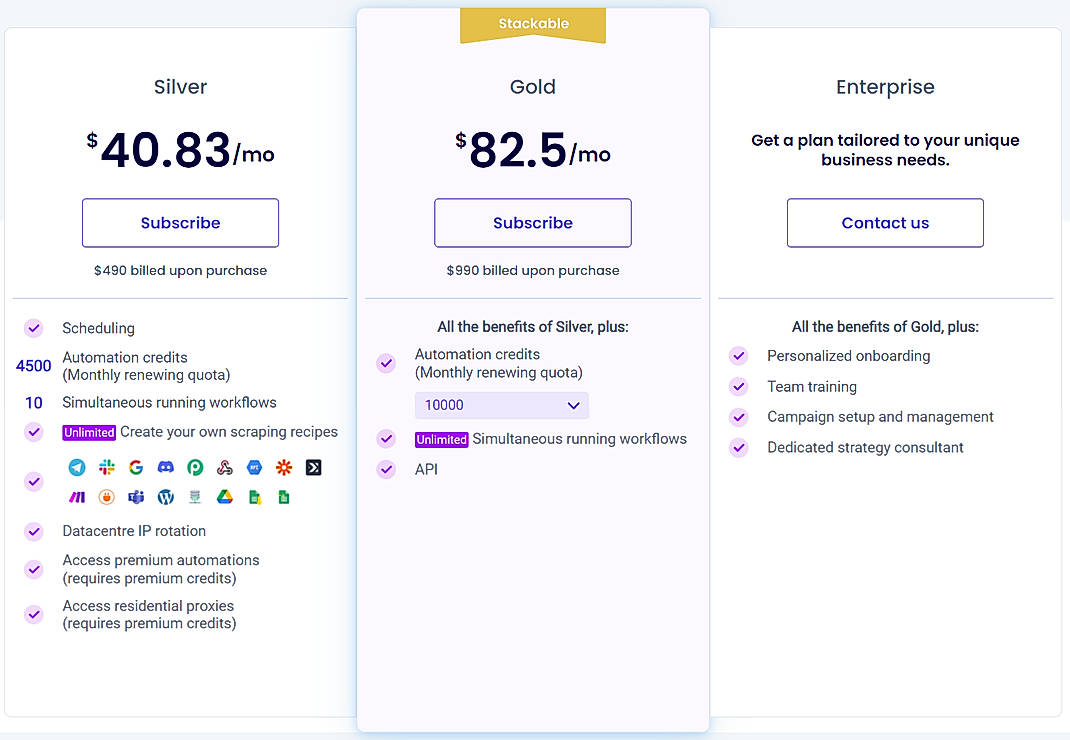Screen dimensions: 1070x740
Task: Click the Unlimited badge next to scraping recipes
Action: (89, 431)
